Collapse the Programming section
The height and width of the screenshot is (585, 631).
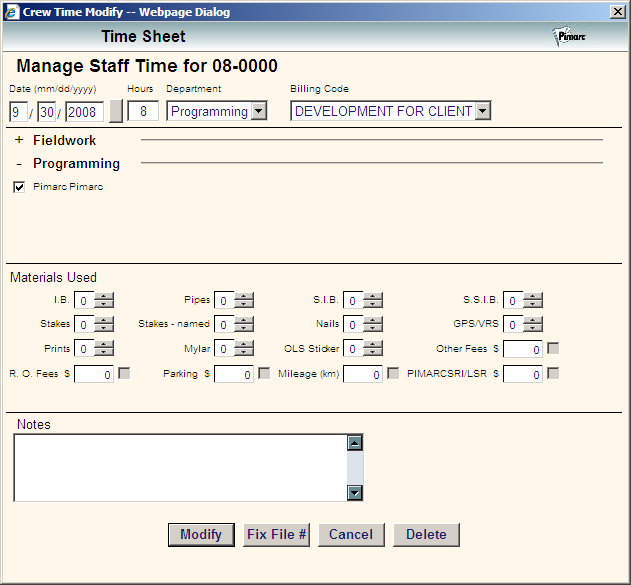click(x=19, y=164)
